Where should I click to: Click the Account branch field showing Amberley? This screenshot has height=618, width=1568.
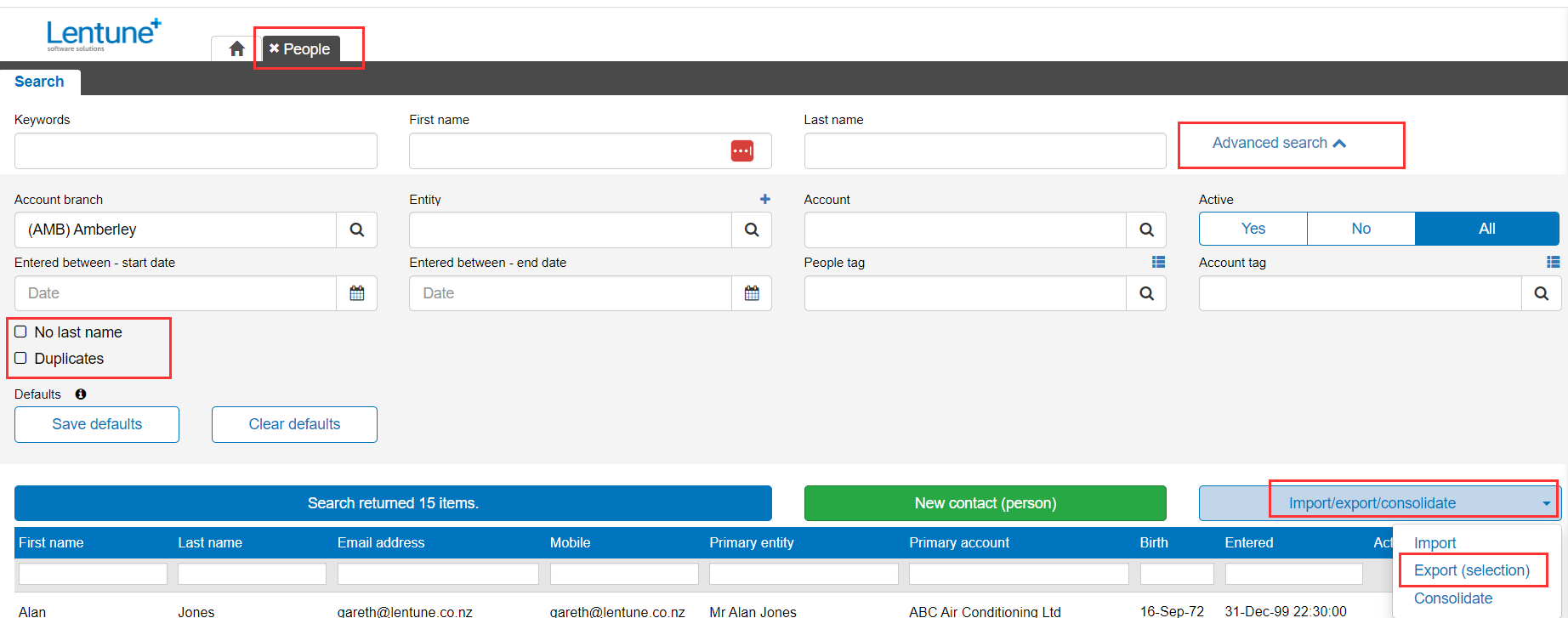click(x=175, y=230)
